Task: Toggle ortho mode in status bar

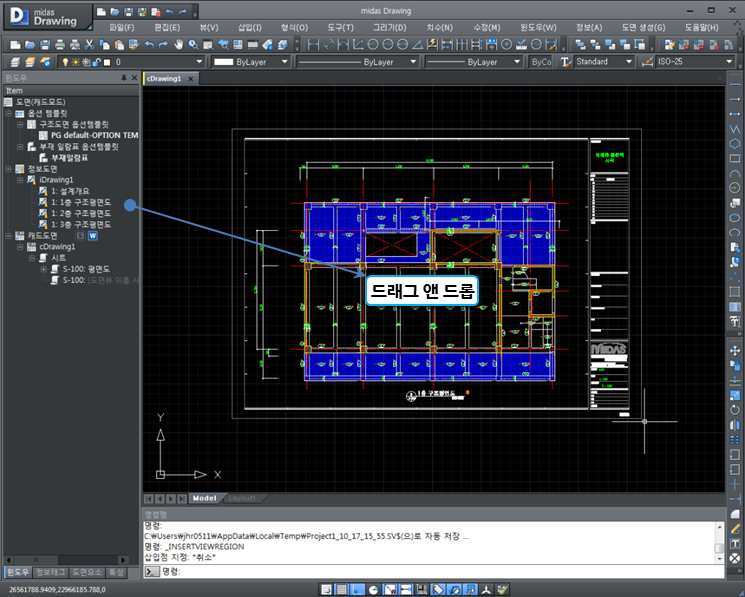Action: (358, 589)
